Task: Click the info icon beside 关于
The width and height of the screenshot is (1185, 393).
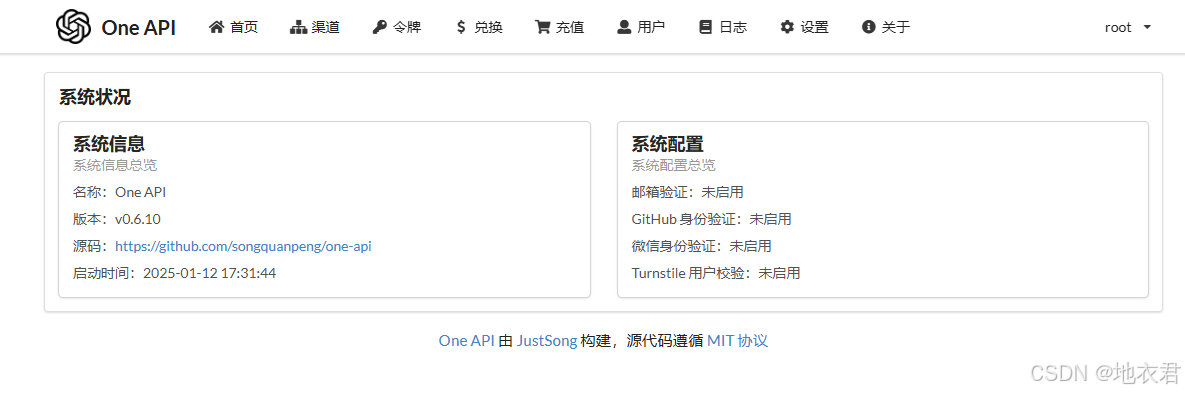Action: [868, 27]
